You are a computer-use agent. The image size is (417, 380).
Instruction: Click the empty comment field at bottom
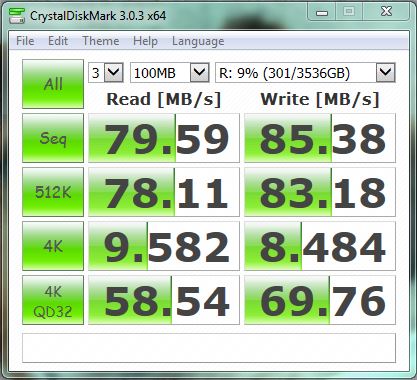coord(209,348)
